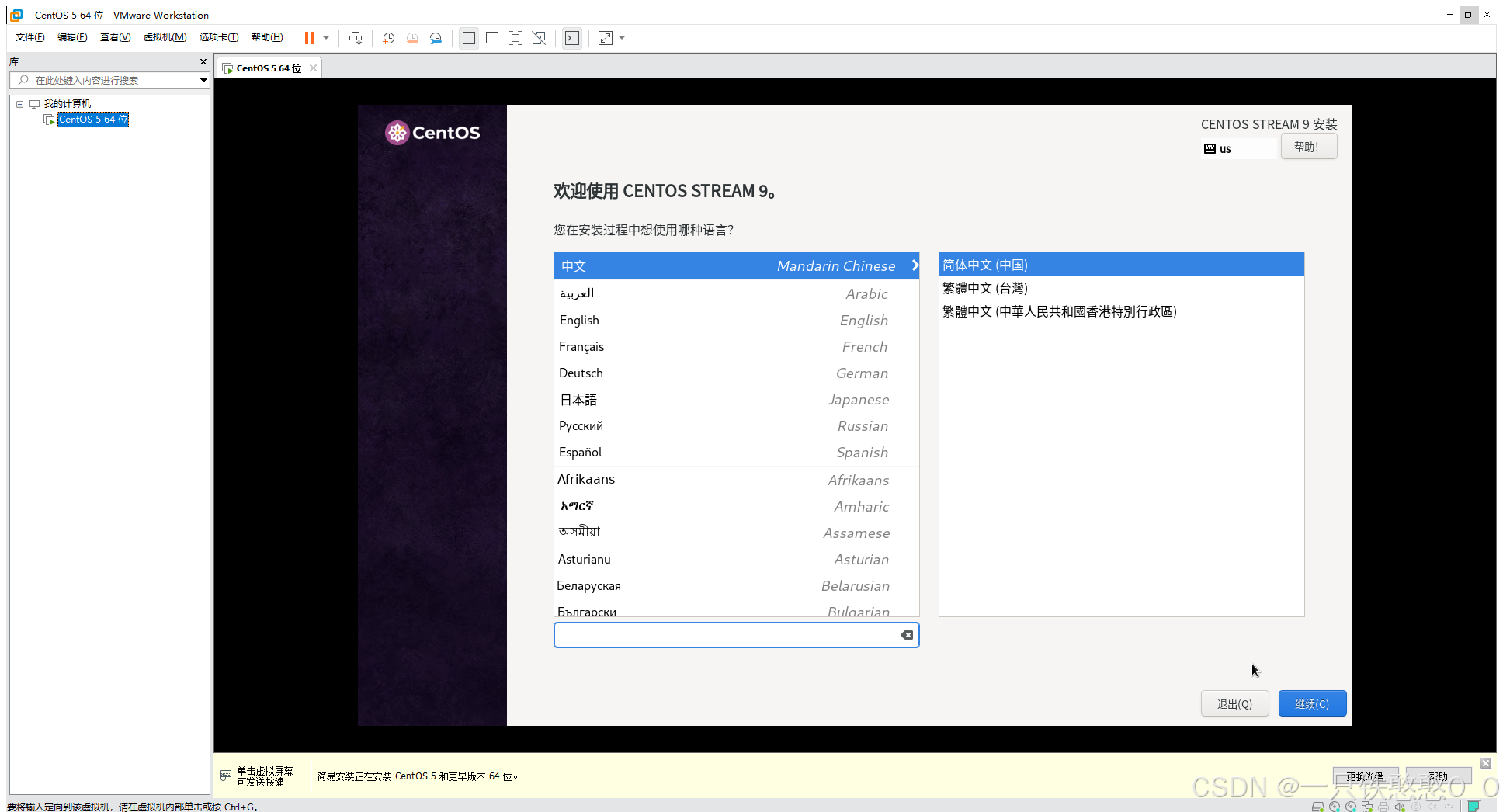Screen dimensions: 1503x812
Task: Click the installer 帮助! button
Action: 1308,147
